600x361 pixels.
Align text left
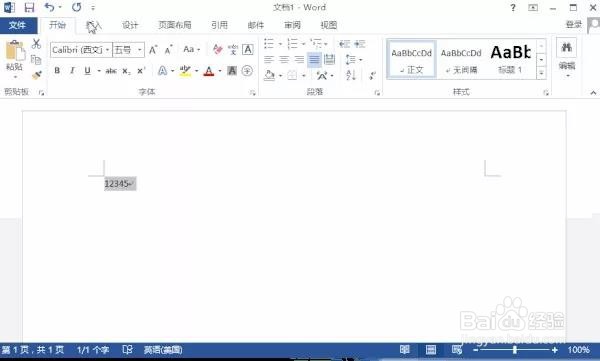[x=269, y=60]
